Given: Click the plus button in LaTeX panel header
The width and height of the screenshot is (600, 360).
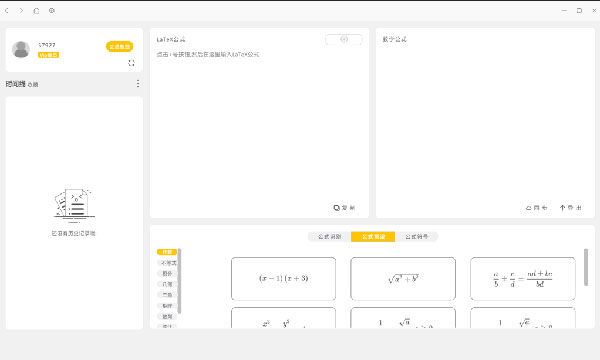Looking at the screenshot, I should (344, 39).
